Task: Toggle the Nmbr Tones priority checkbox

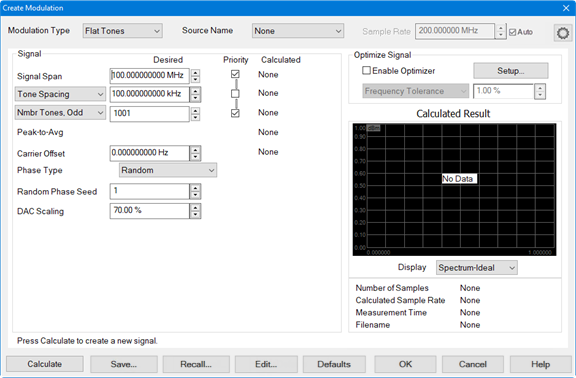Action: (235, 113)
